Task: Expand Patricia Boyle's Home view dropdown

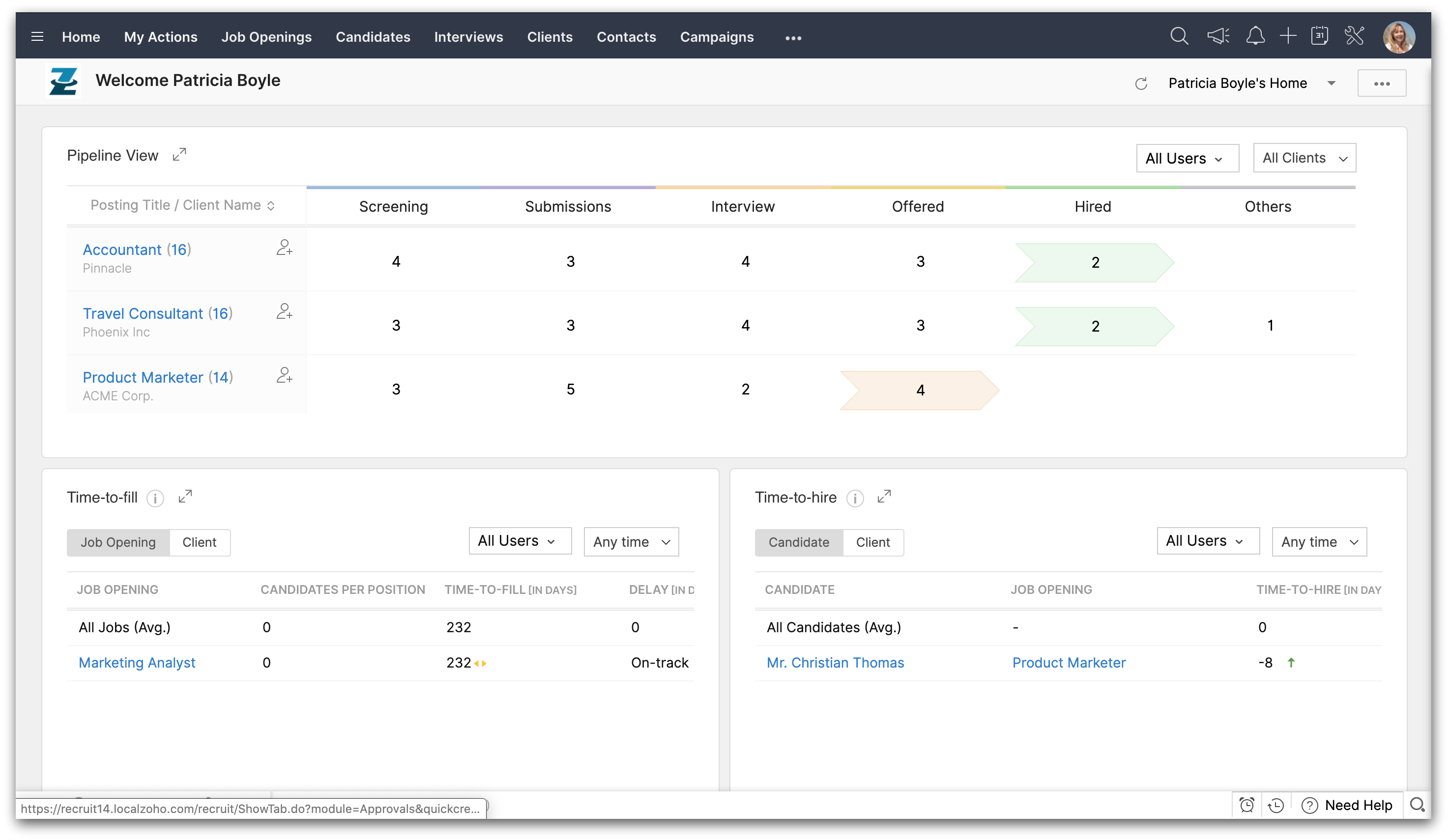Action: [x=1331, y=84]
